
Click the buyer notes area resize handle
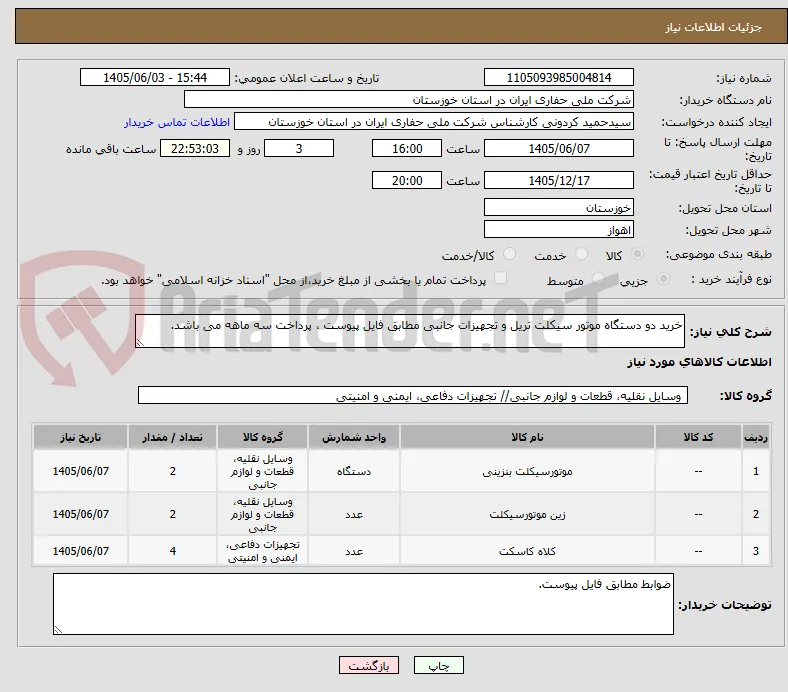point(58,629)
